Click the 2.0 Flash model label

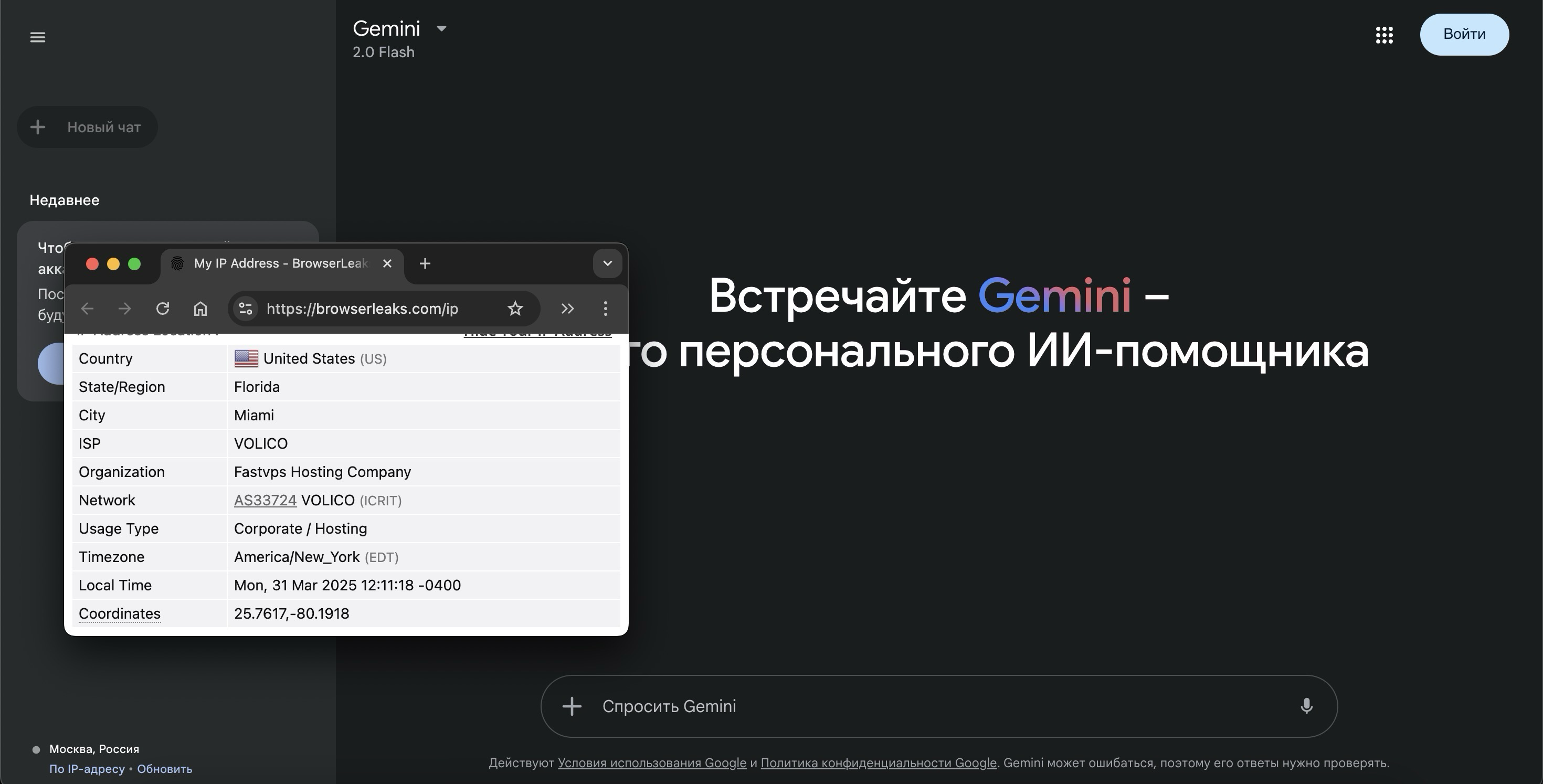[383, 52]
